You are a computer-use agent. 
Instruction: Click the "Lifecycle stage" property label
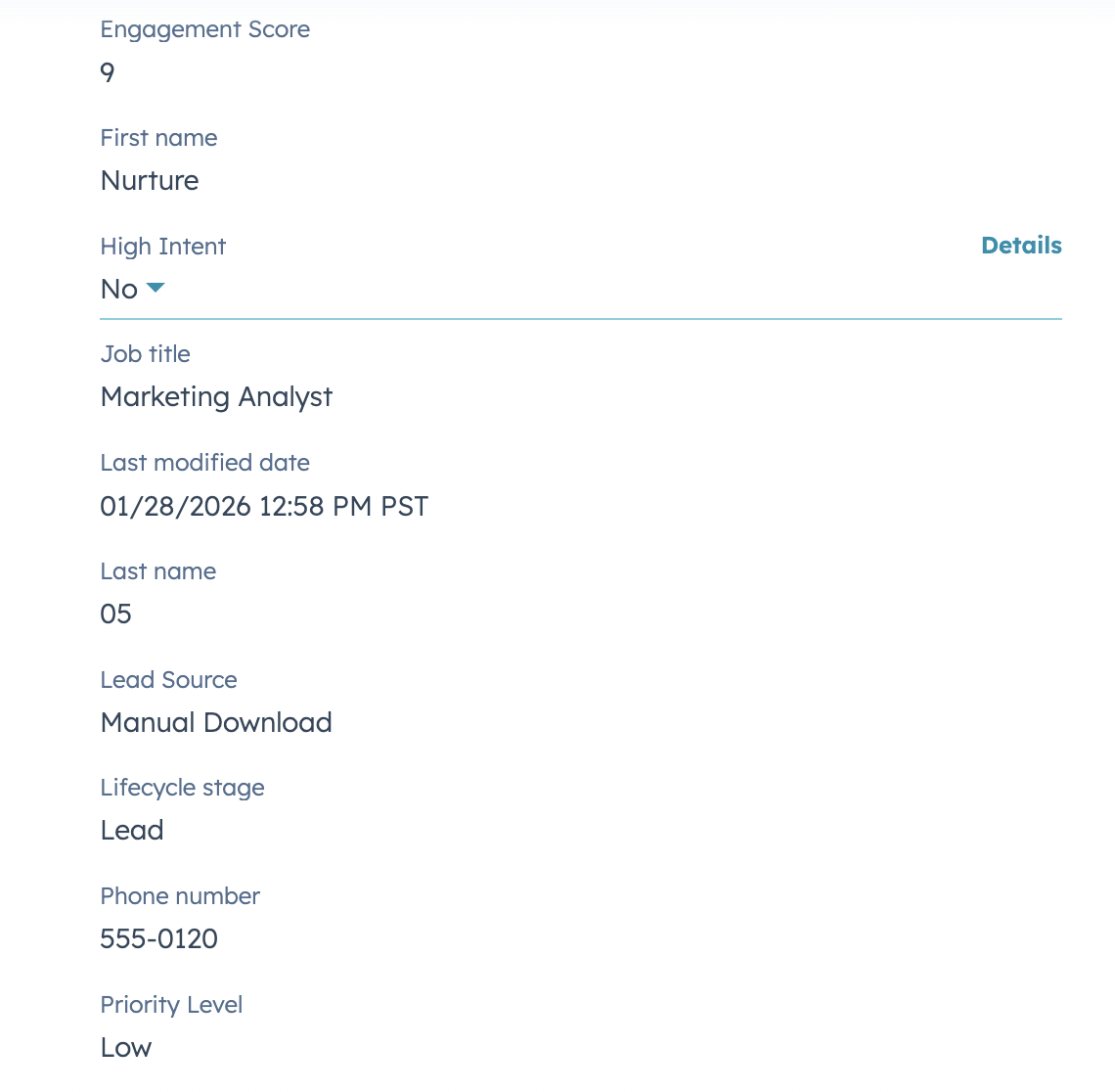pyautogui.click(x=182, y=788)
